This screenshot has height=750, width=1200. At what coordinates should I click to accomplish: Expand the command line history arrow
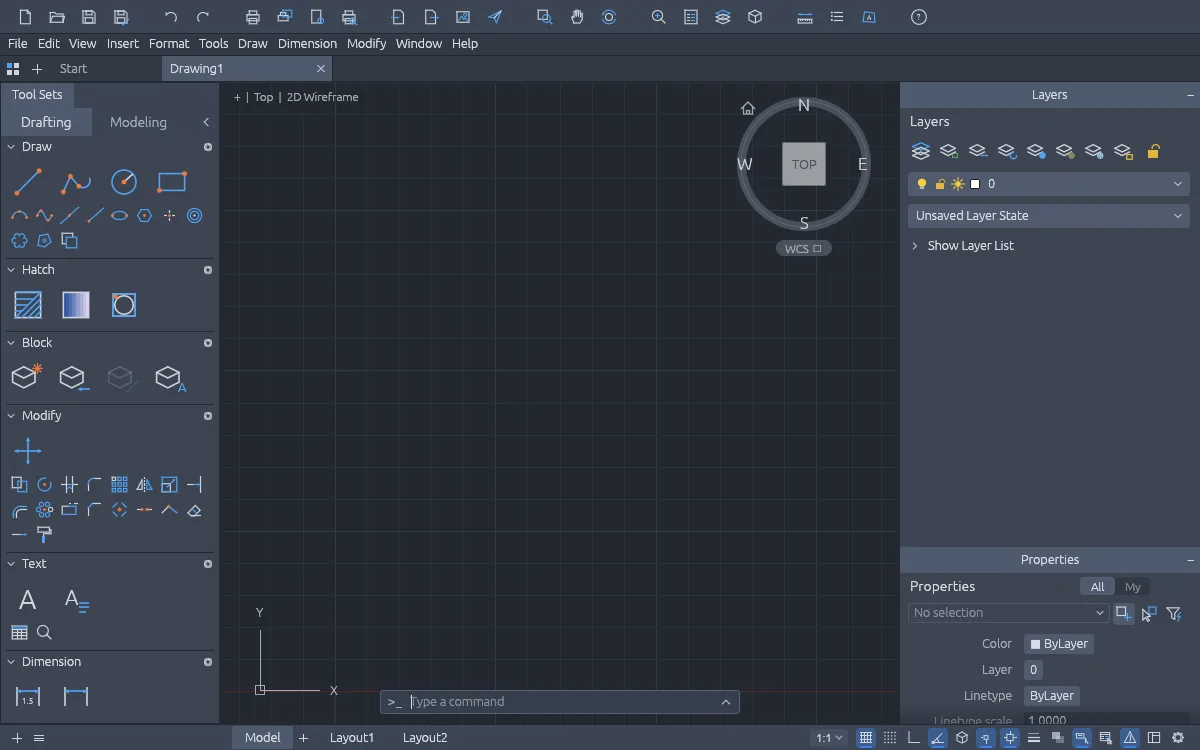pos(726,702)
